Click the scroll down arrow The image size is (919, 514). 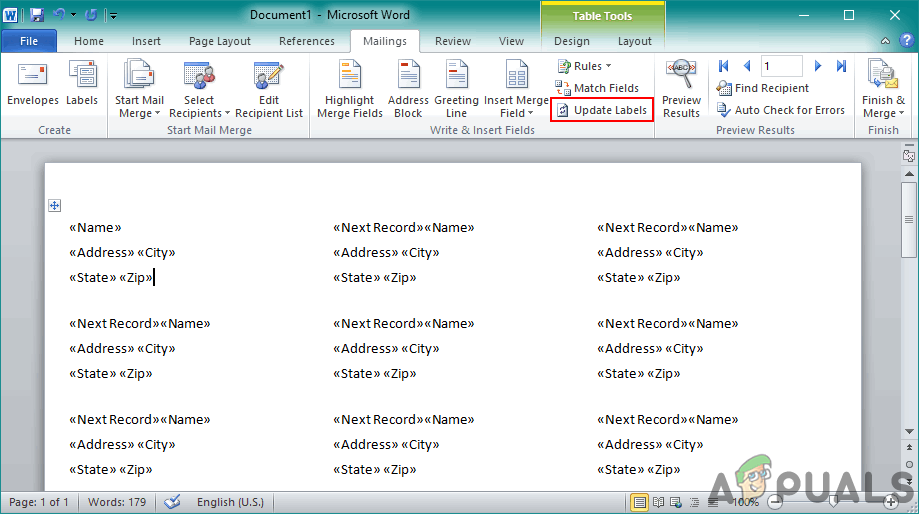coord(909,431)
